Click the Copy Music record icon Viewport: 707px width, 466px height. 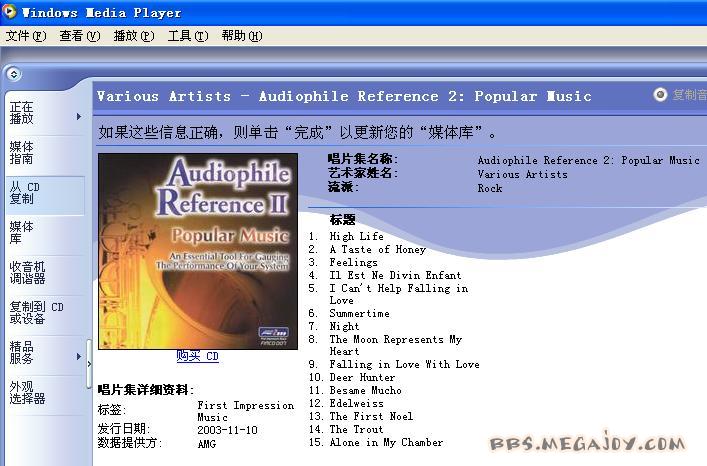click(x=660, y=95)
